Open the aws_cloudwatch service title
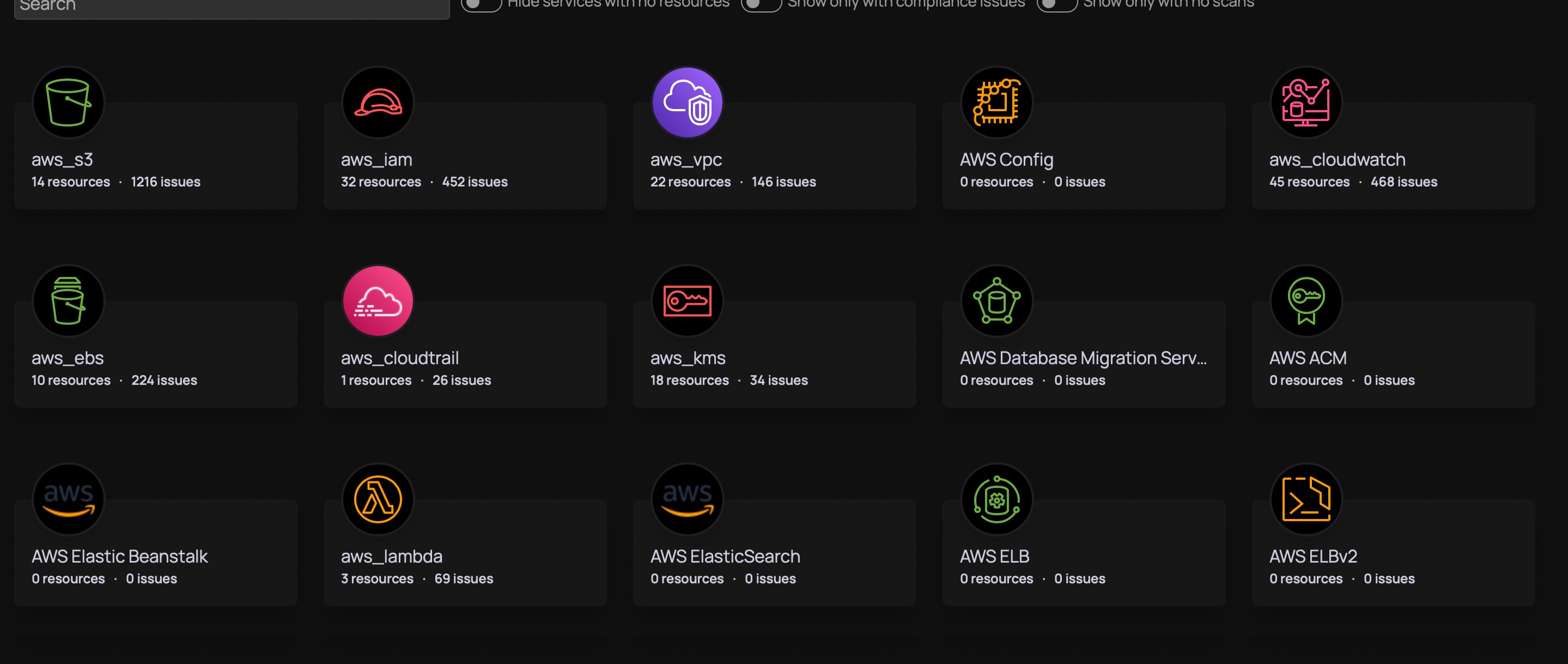This screenshot has width=1568, height=664. coord(1338,160)
